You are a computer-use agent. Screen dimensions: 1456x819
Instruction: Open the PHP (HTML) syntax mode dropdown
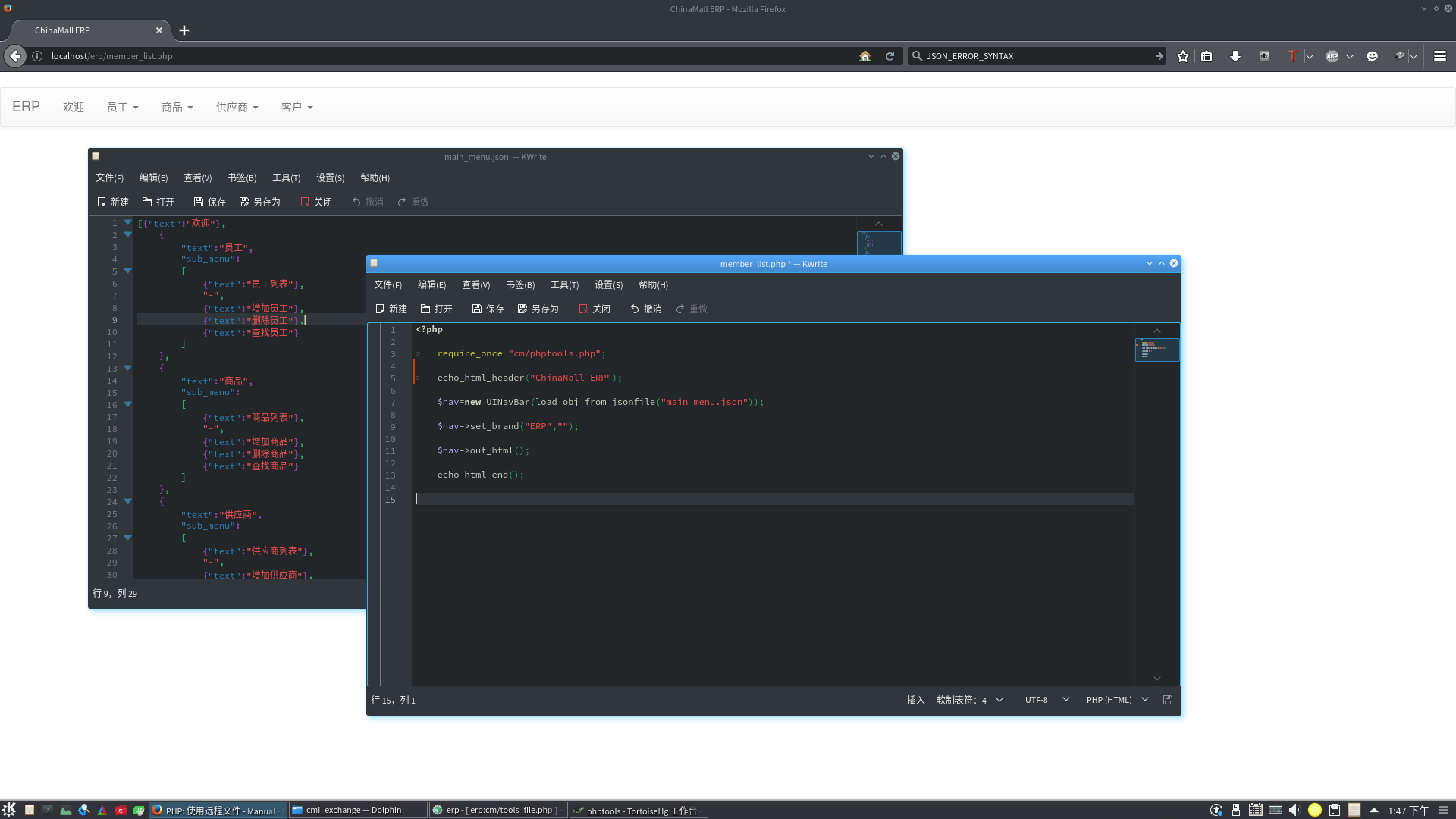pyautogui.click(x=1118, y=700)
